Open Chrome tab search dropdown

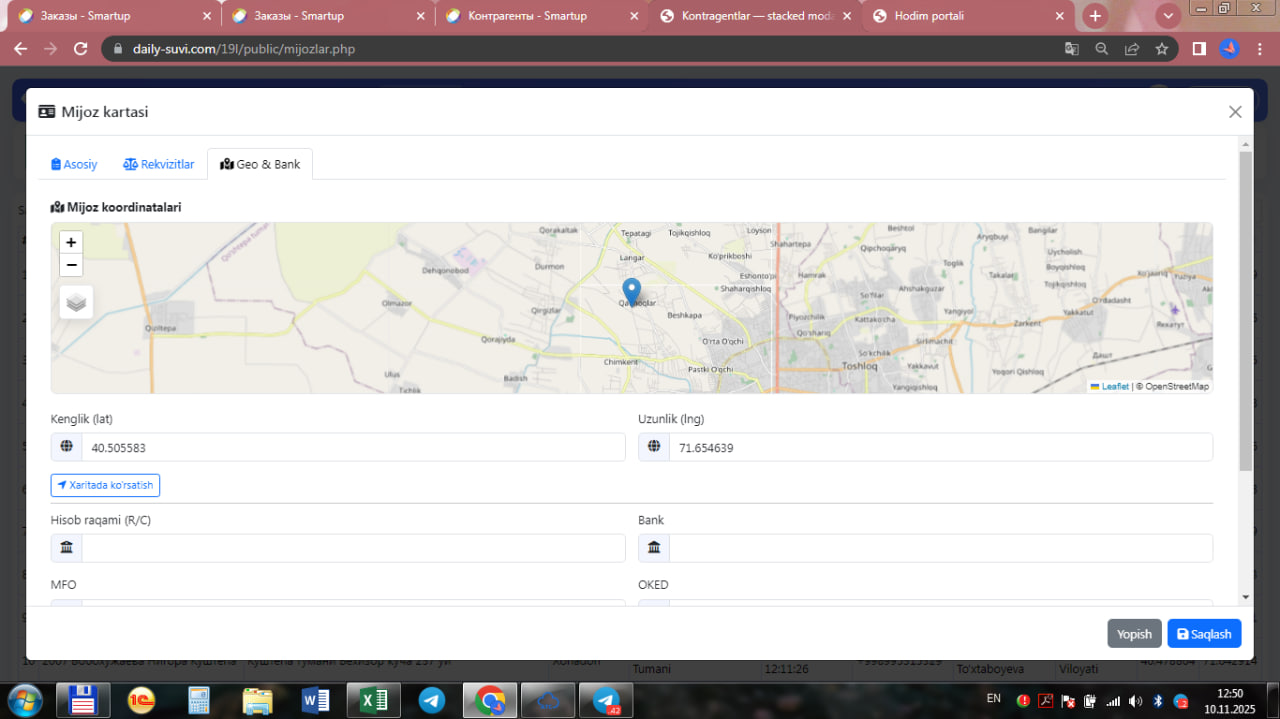(x=1167, y=16)
